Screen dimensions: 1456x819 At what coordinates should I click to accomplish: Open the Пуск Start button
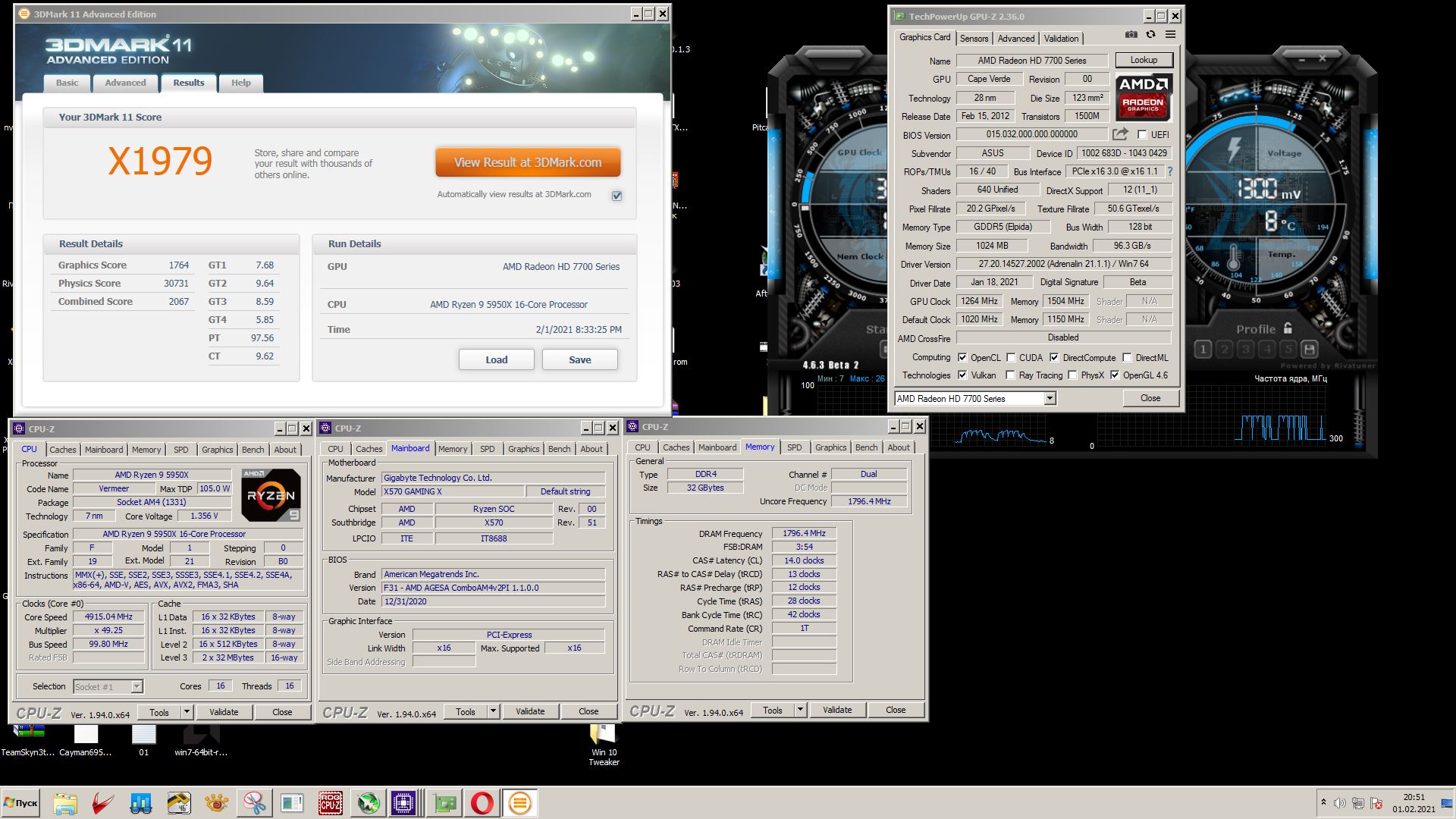(20, 803)
